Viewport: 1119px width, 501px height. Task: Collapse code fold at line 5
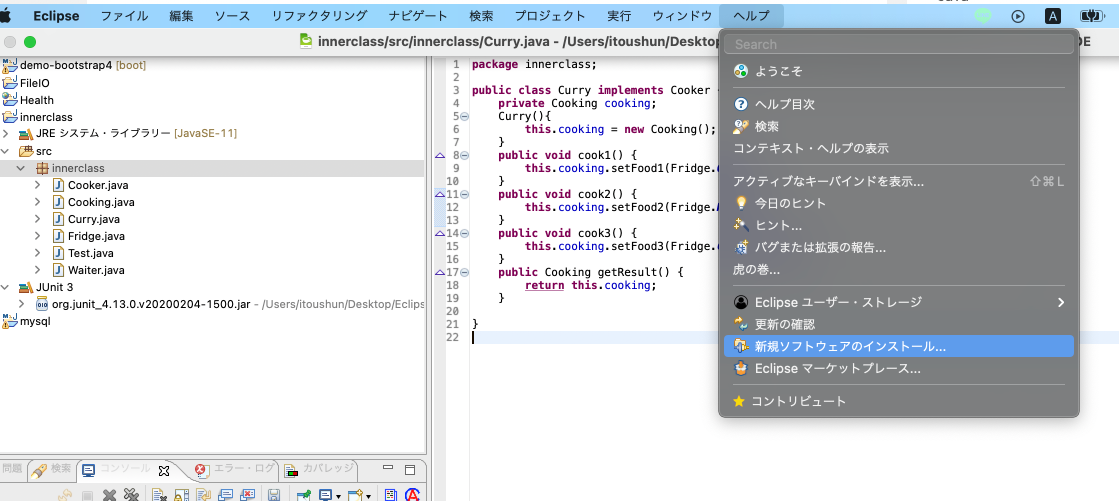[464, 116]
